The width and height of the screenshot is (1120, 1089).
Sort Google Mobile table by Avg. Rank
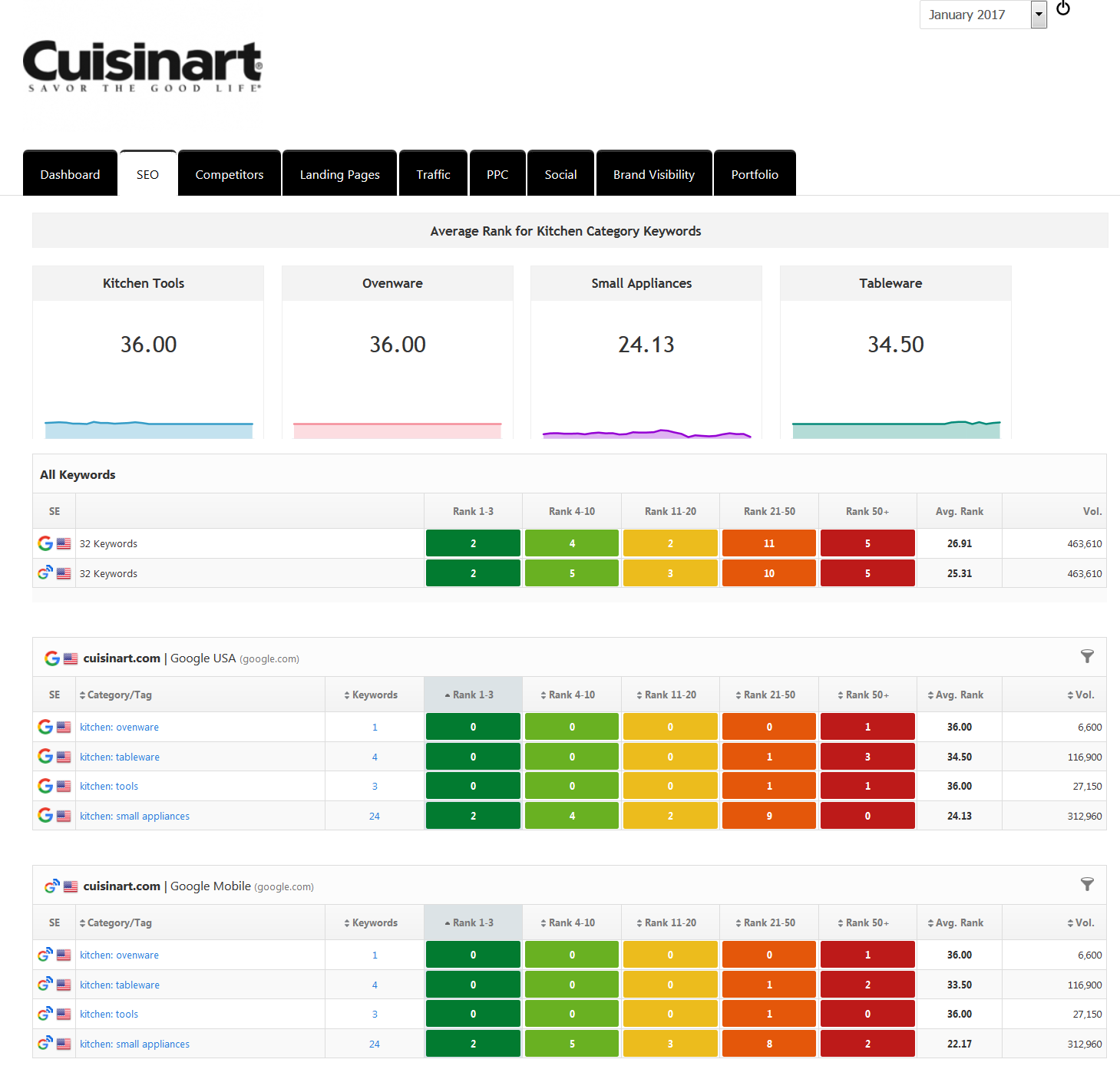[x=958, y=922]
